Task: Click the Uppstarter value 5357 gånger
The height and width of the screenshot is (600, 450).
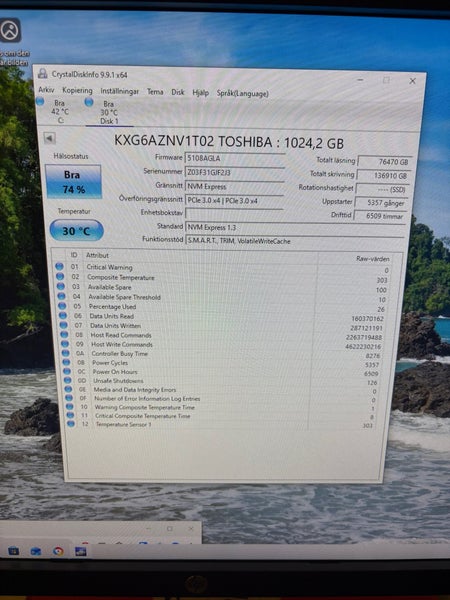Action: click(x=382, y=203)
